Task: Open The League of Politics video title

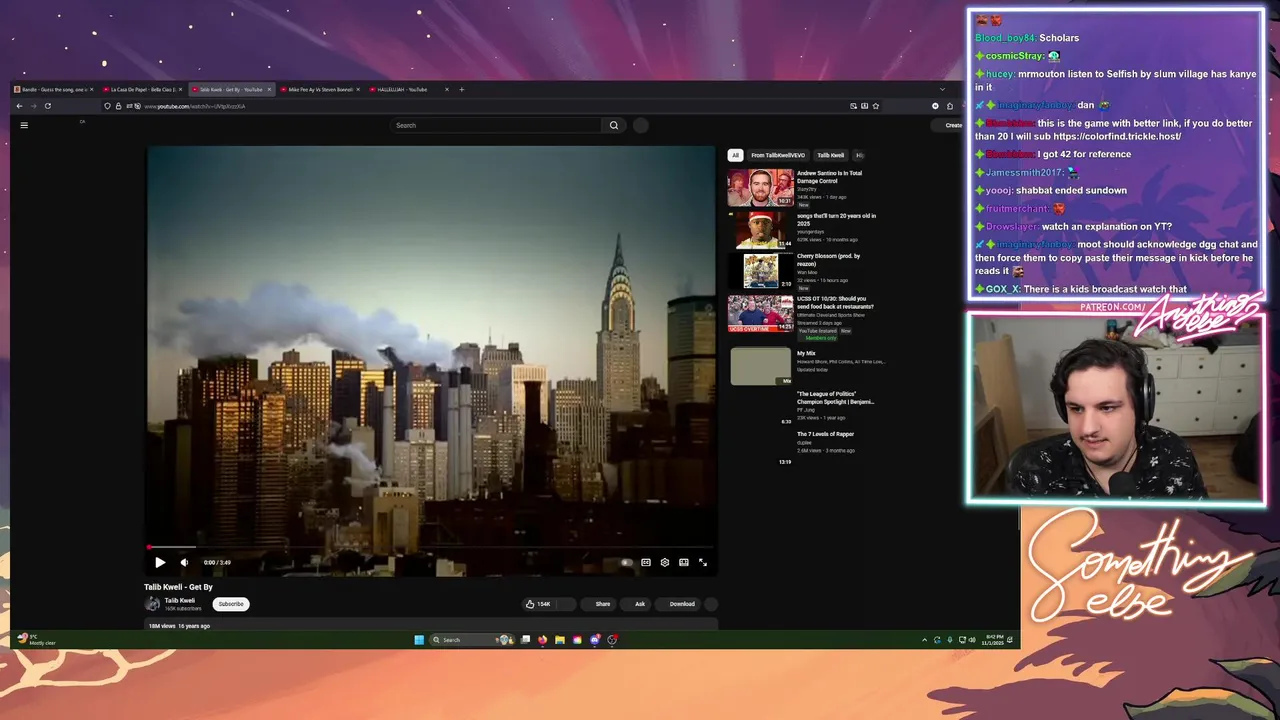Action: [836, 398]
